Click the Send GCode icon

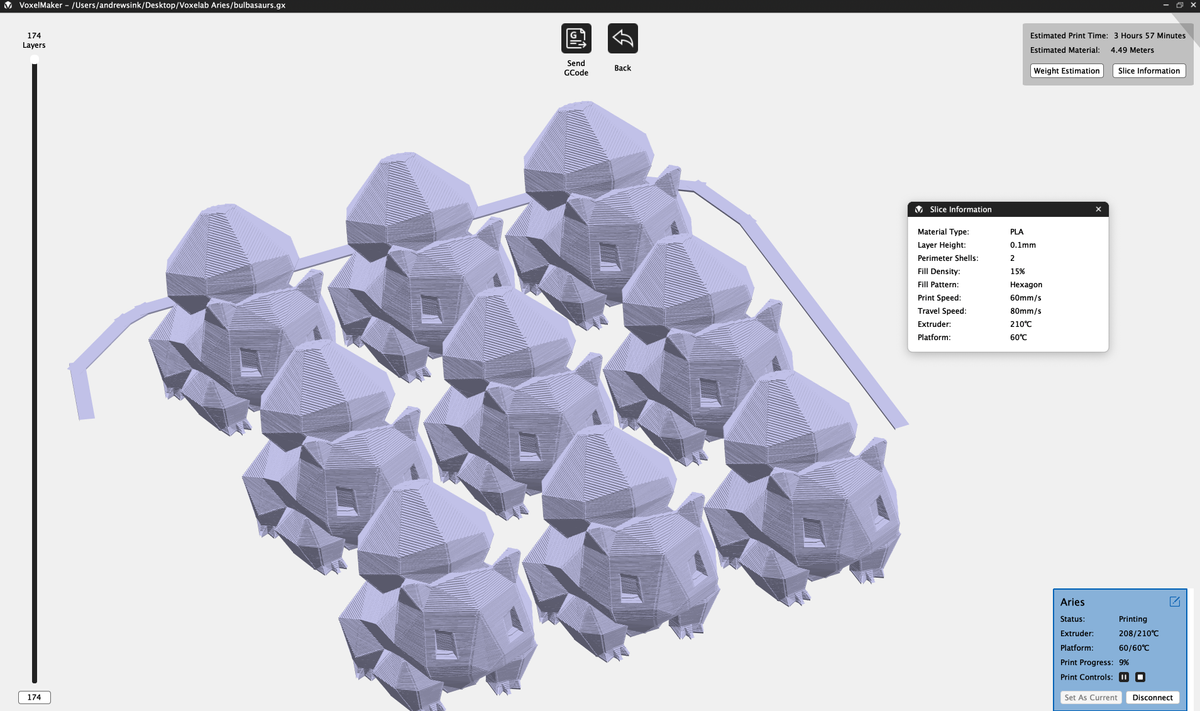tap(576, 39)
